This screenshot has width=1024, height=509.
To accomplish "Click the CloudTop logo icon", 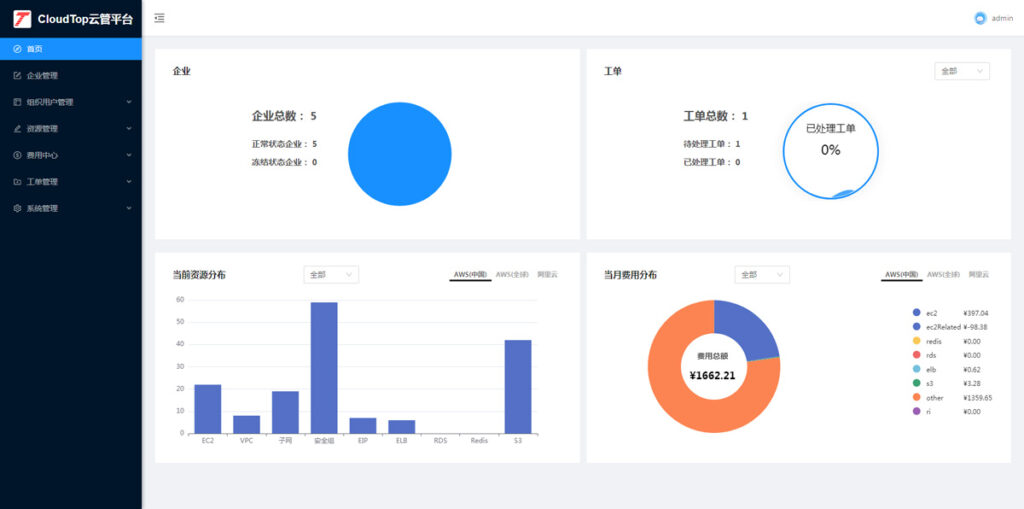I will [x=22, y=18].
